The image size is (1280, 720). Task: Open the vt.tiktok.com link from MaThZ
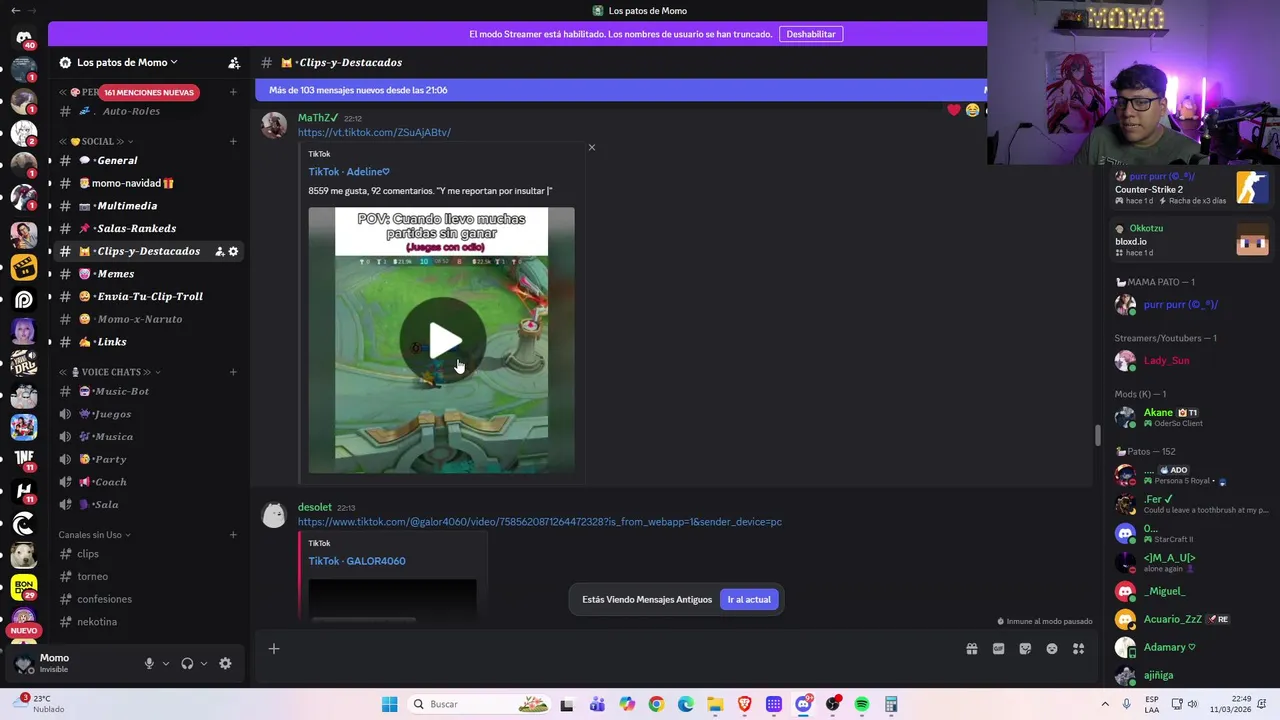374,132
